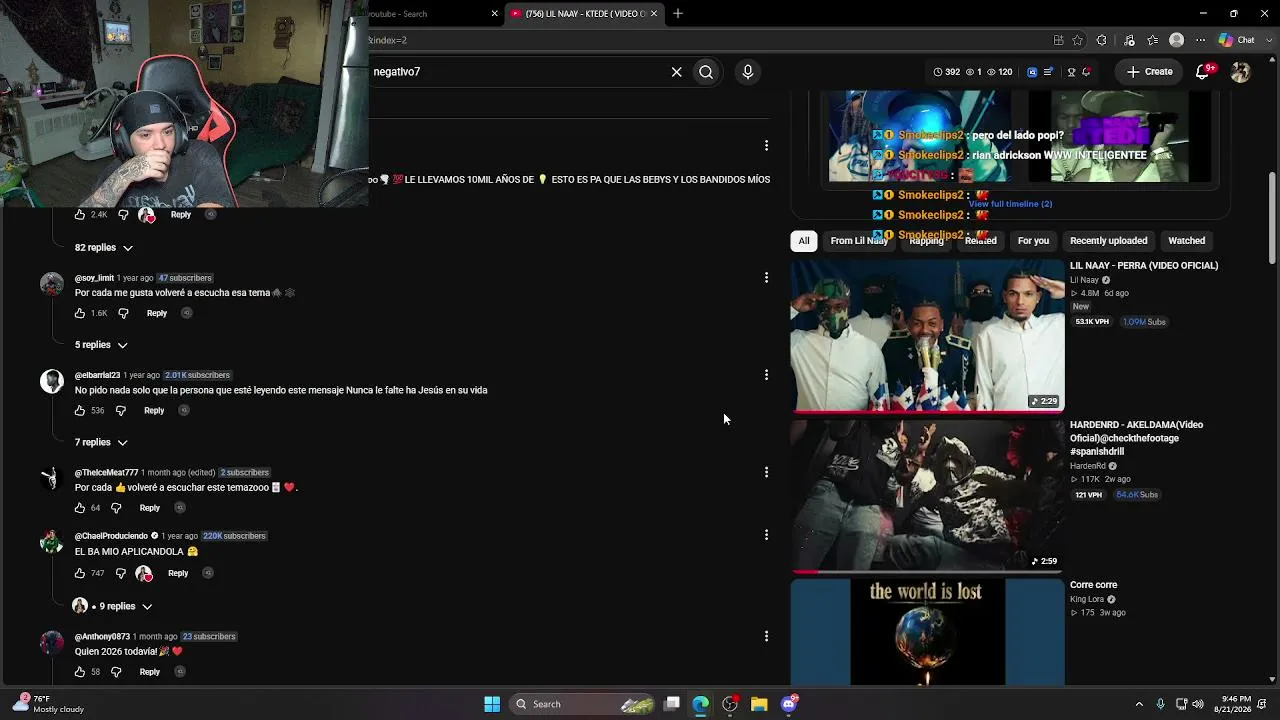Close the LIL NAAY - KTEDE browser tab

click(654, 14)
